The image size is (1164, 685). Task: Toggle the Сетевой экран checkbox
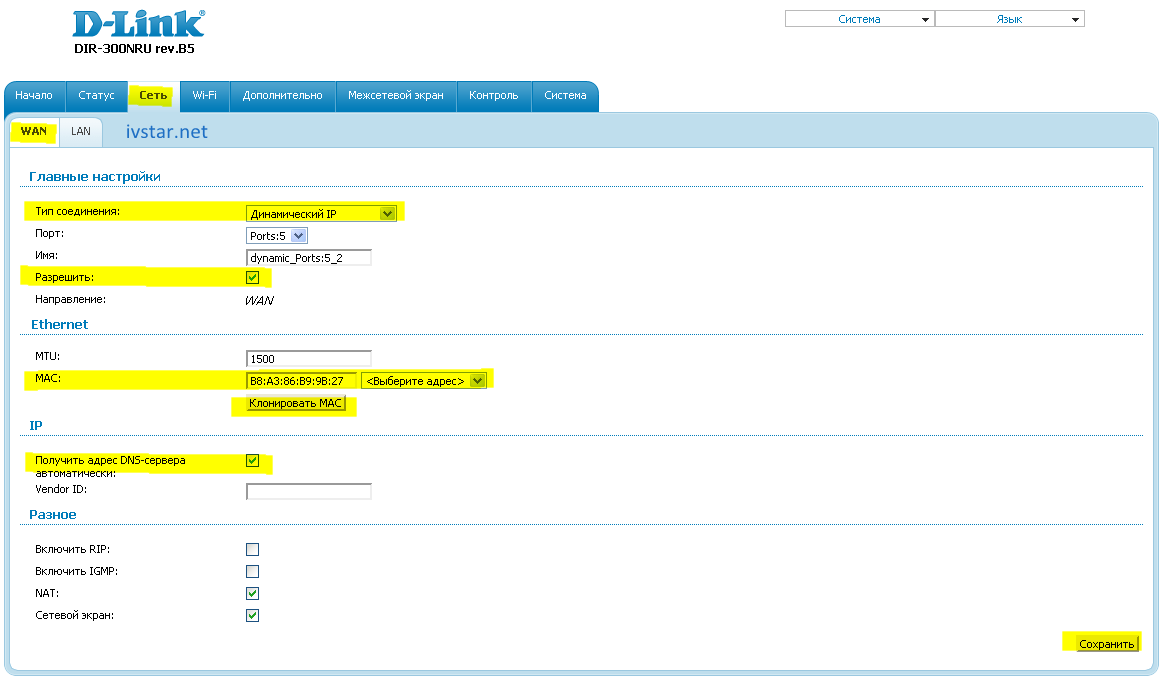coord(253,616)
